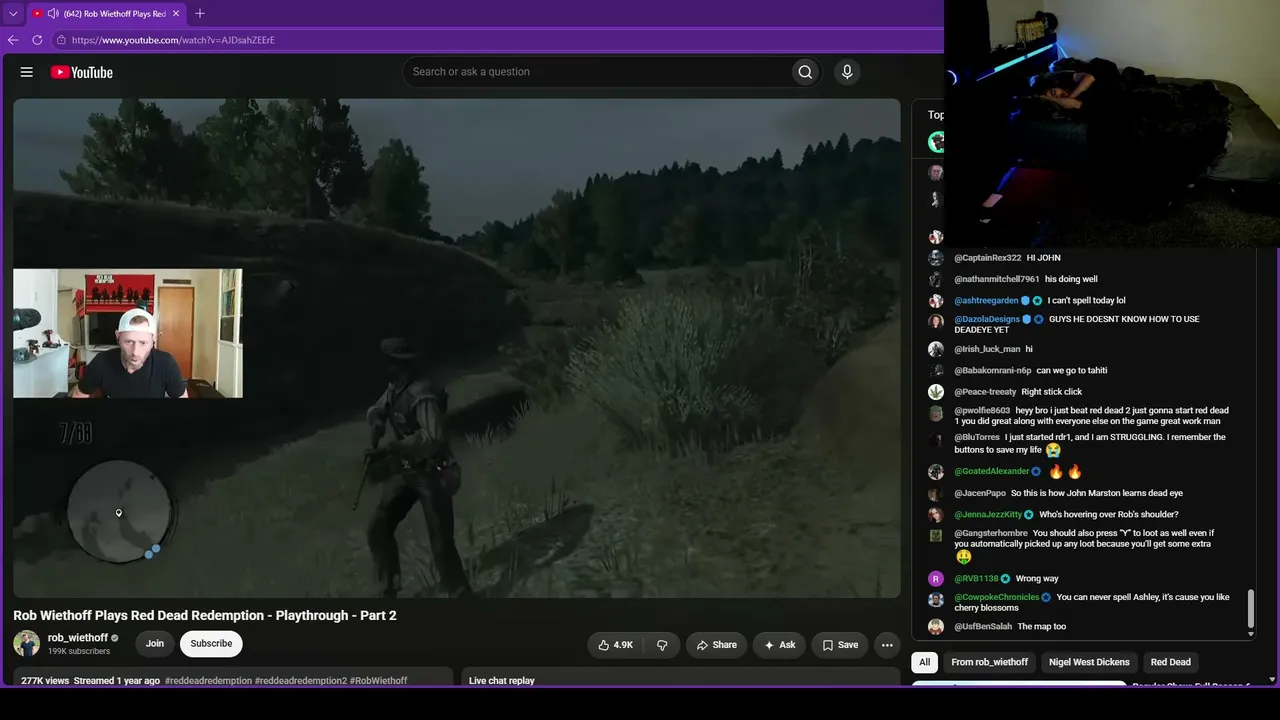The width and height of the screenshot is (1280, 720).
Task: Open @GoatedAlexander's chat avatar
Action: [936, 472]
